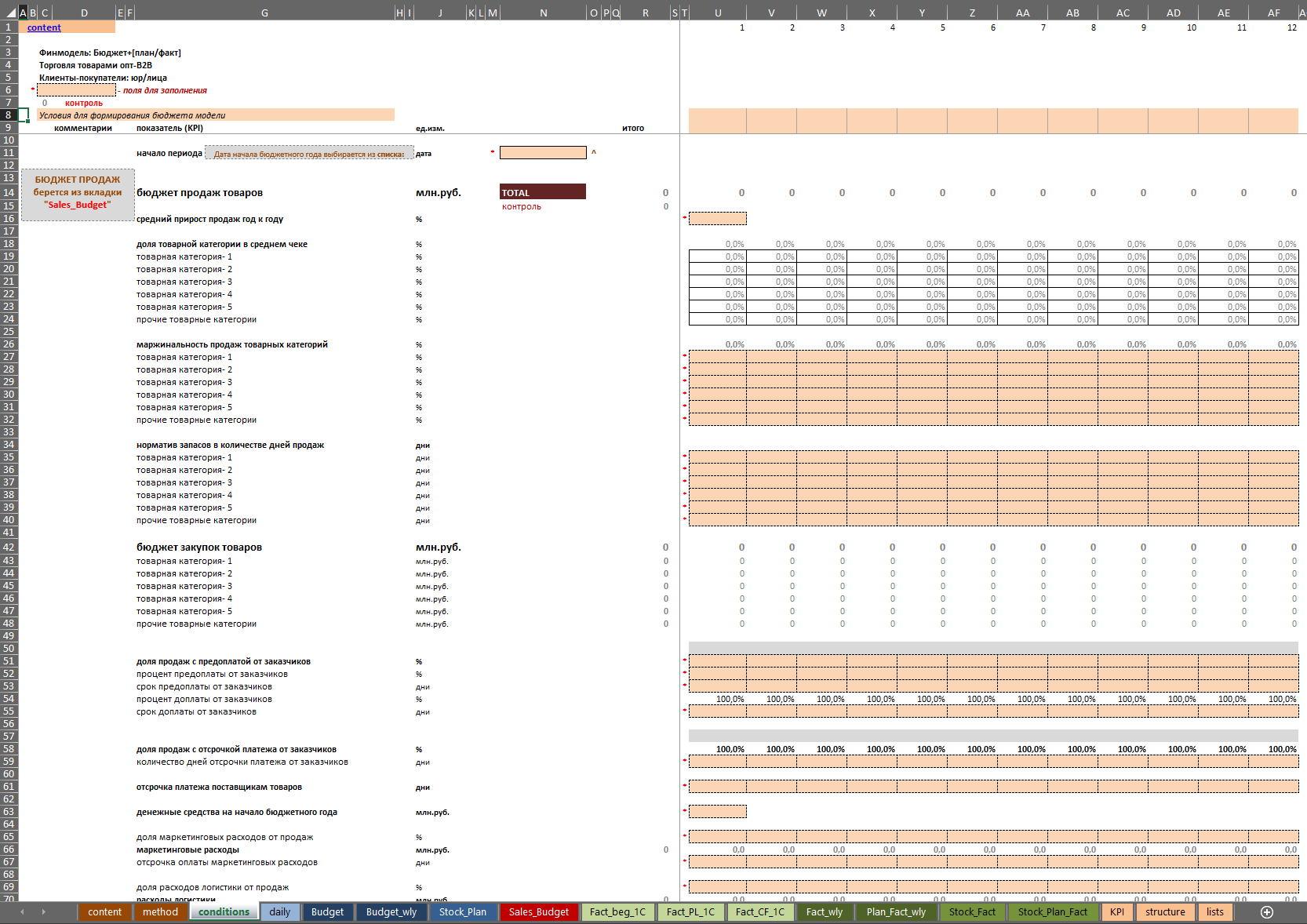
Task: Click the gray start date hint box
Action: 309,154
